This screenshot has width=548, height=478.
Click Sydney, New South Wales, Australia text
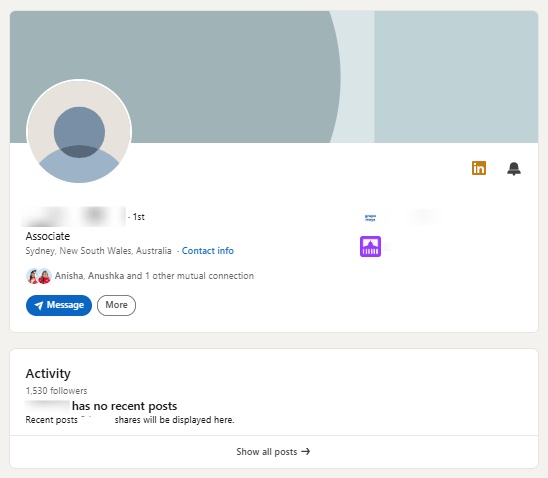click(x=99, y=251)
